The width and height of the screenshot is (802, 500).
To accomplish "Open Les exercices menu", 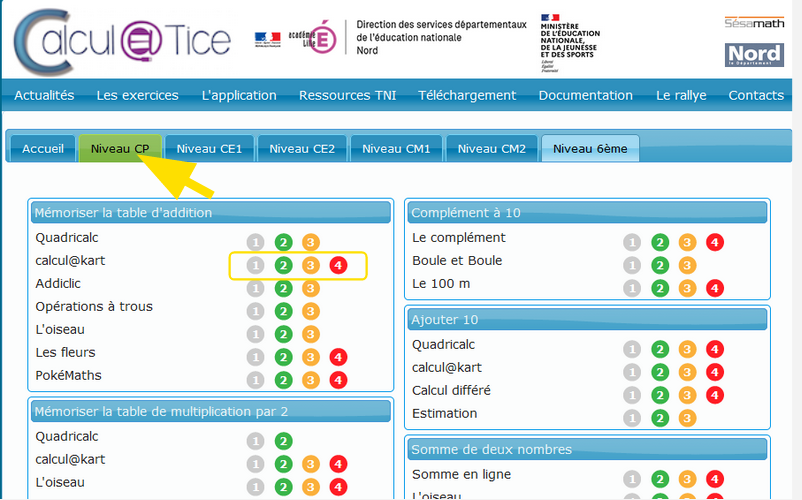I will click(138, 95).
